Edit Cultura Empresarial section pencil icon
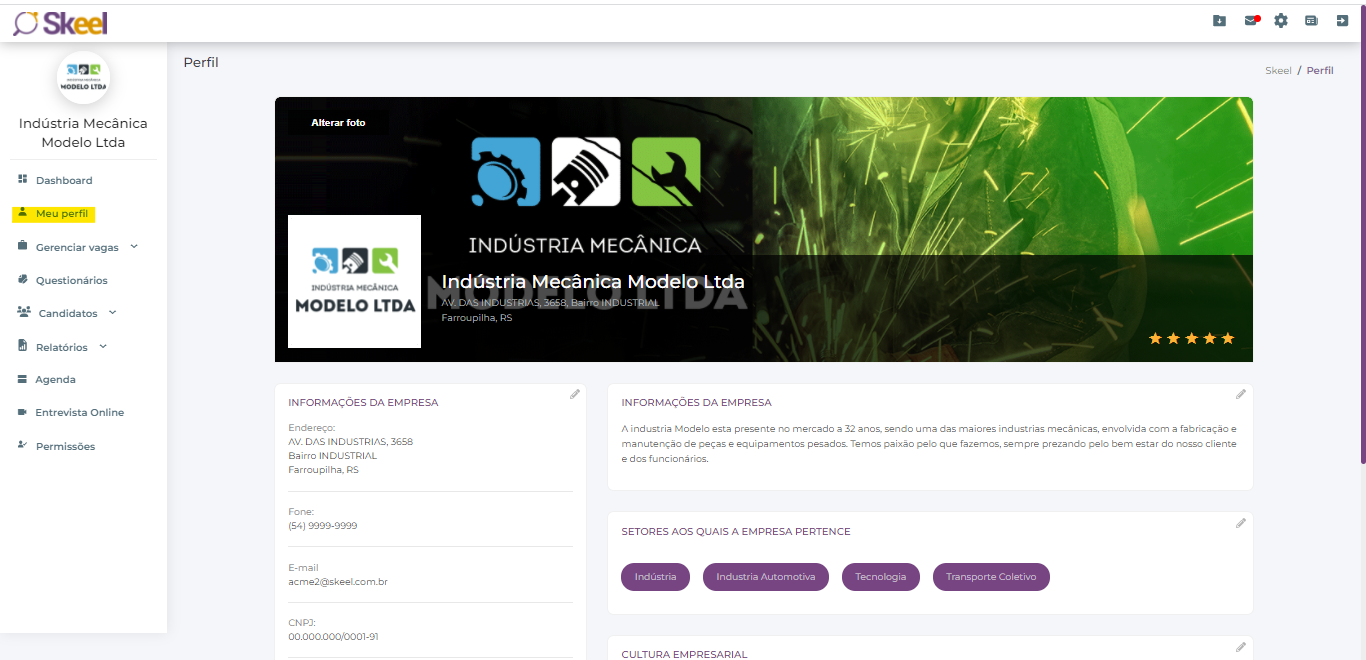Image resolution: width=1366 pixels, height=660 pixels. point(1241,647)
